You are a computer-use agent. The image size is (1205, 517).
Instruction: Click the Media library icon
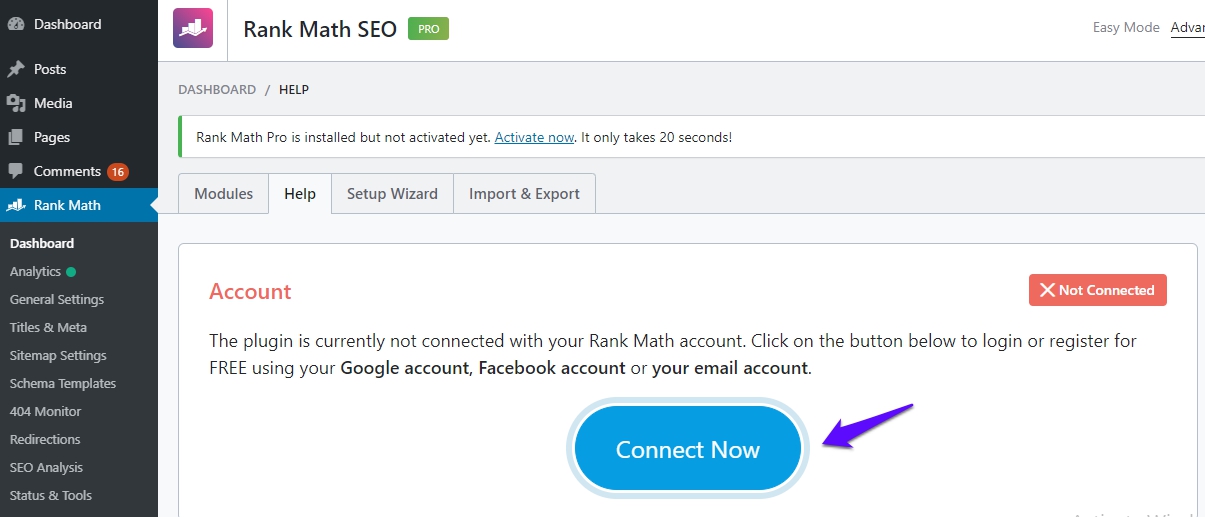click(x=15, y=103)
